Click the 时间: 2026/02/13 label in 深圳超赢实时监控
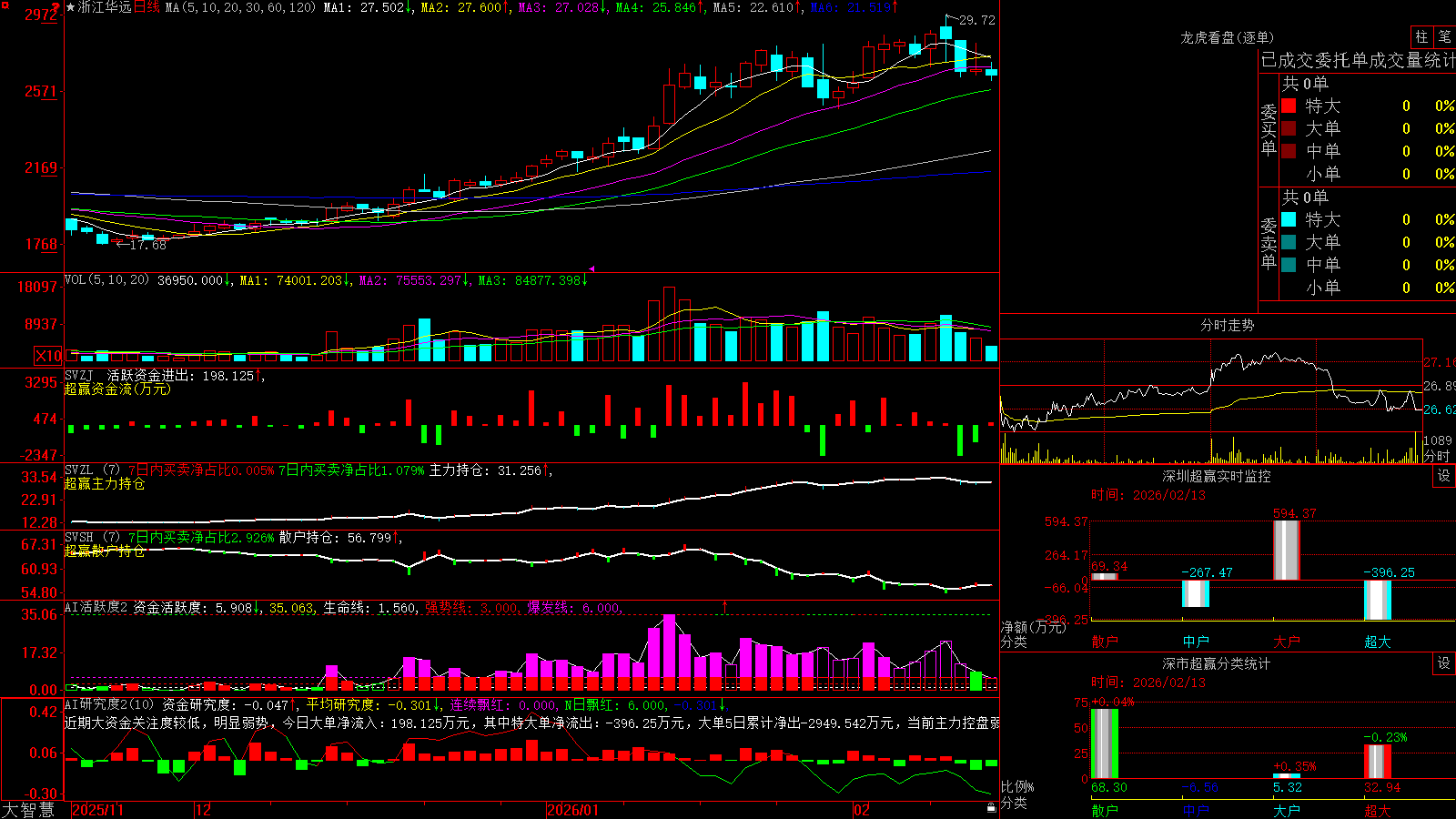This screenshot has height=819, width=1456. pyautogui.click(x=1148, y=495)
